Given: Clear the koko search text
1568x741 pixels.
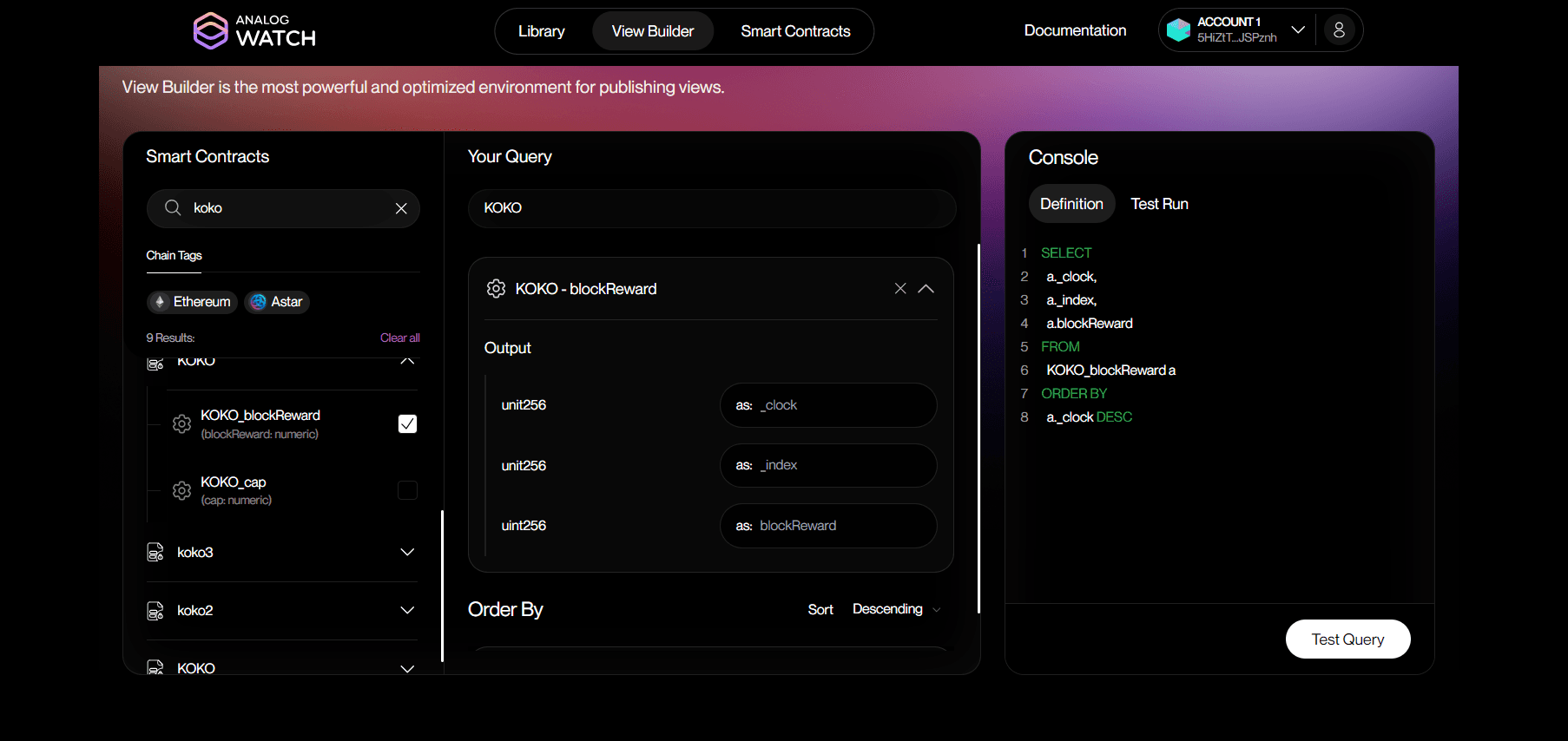Looking at the screenshot, I should point(401,208).
